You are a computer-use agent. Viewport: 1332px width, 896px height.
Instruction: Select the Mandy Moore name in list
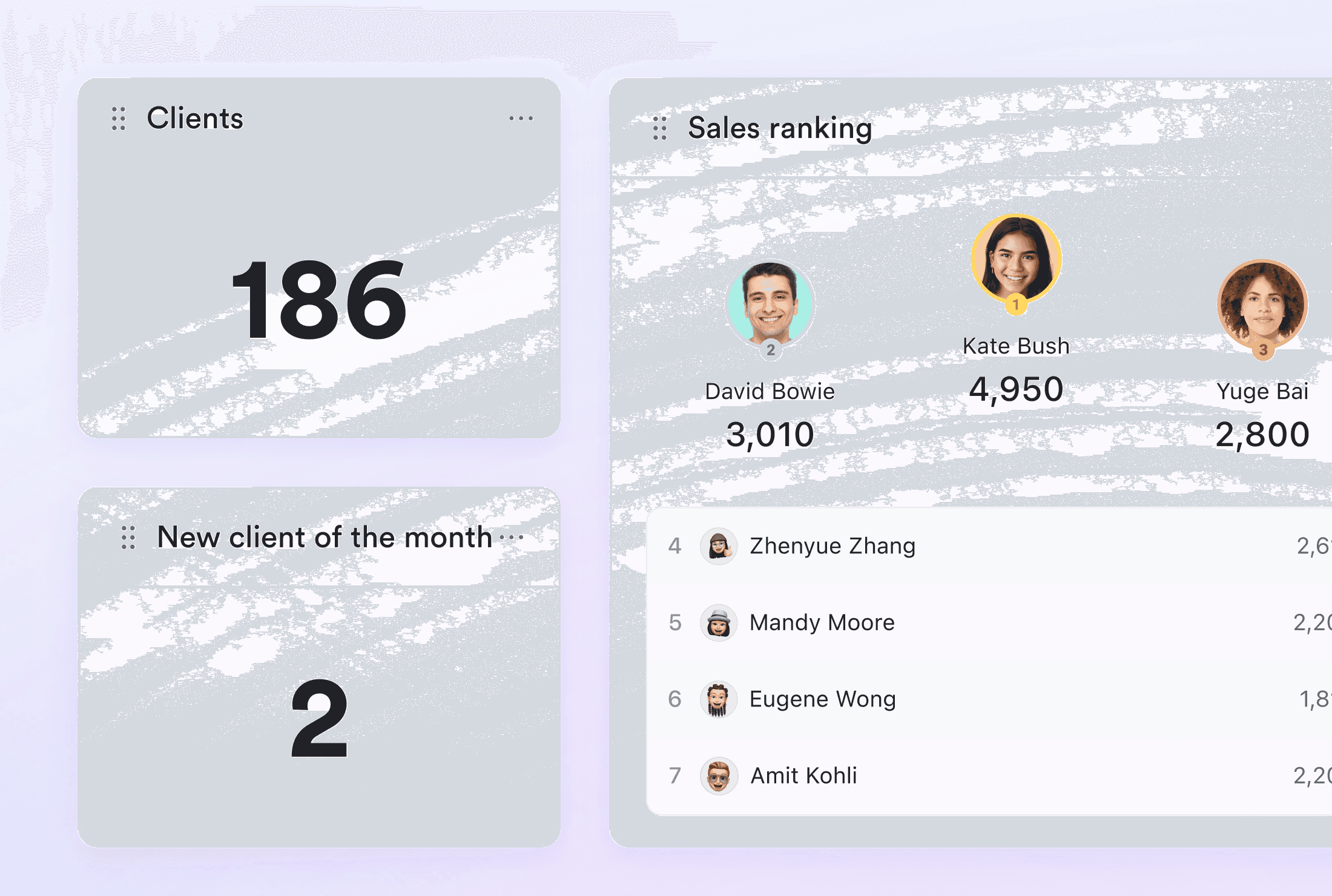[822, 623]
